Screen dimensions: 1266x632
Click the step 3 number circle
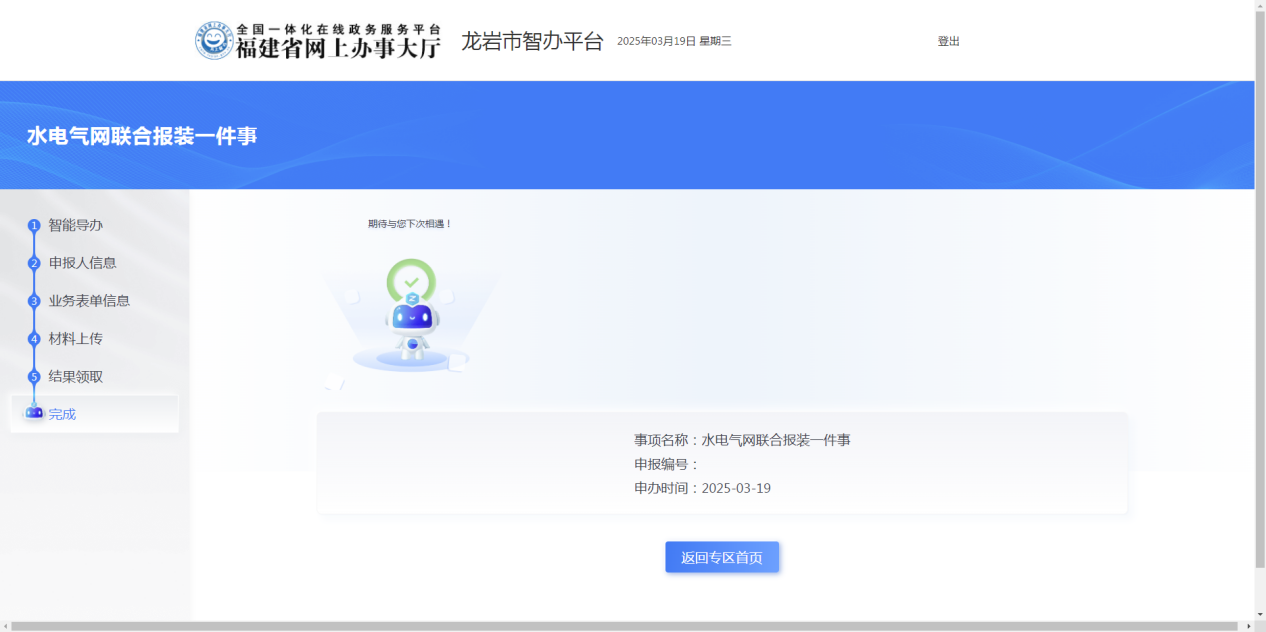[34, 301]
